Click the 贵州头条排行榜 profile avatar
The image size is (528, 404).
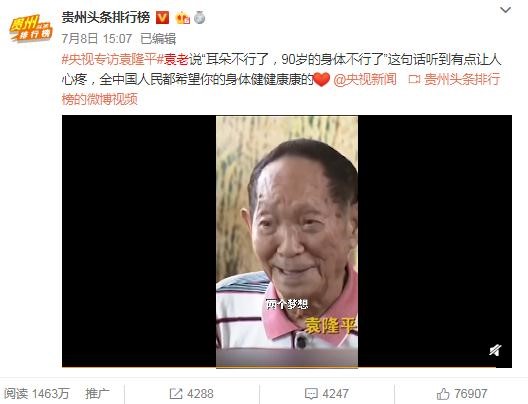tap(30, 28)
